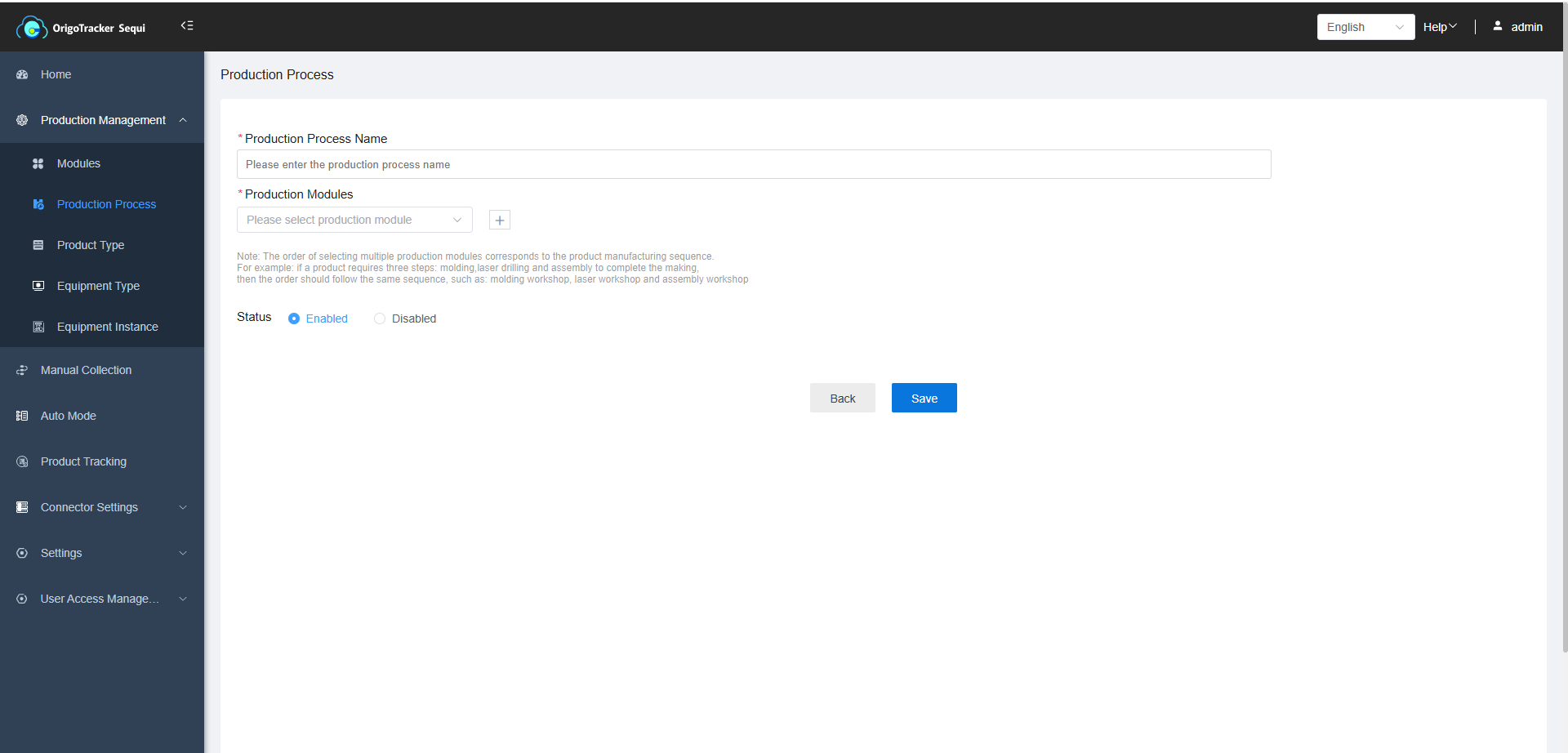Screen dimensions: 1568x753
Task: Click the Save button
Action: 924,398
